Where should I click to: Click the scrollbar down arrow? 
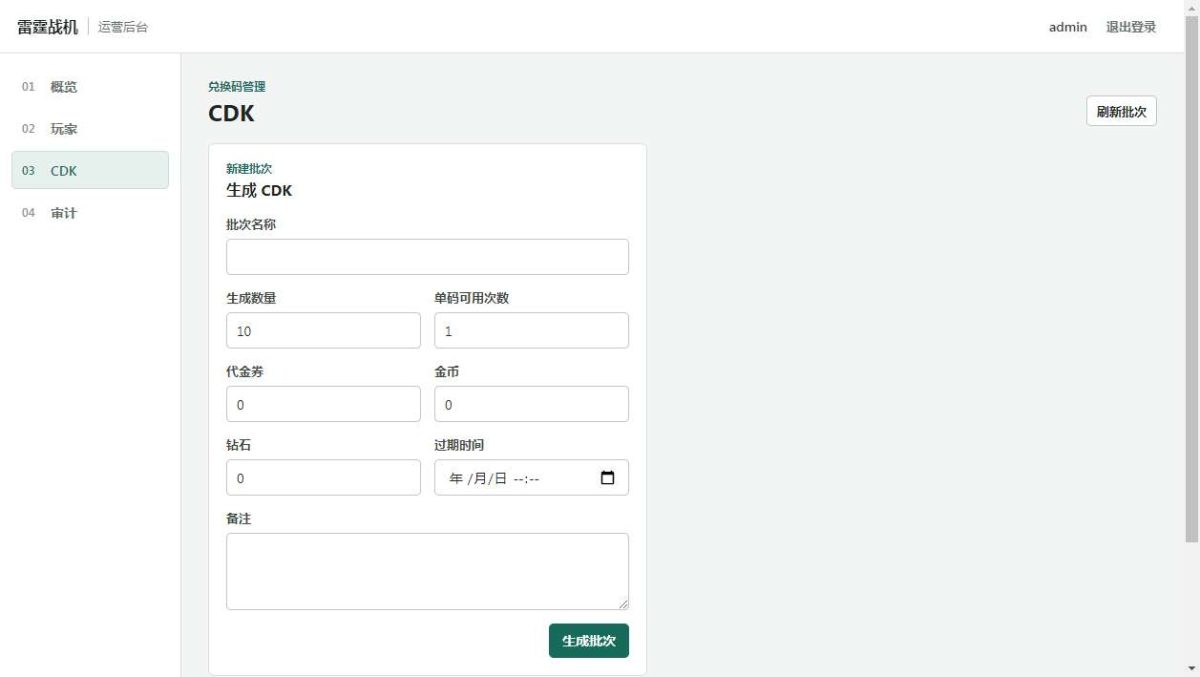tap(1191, 668)
